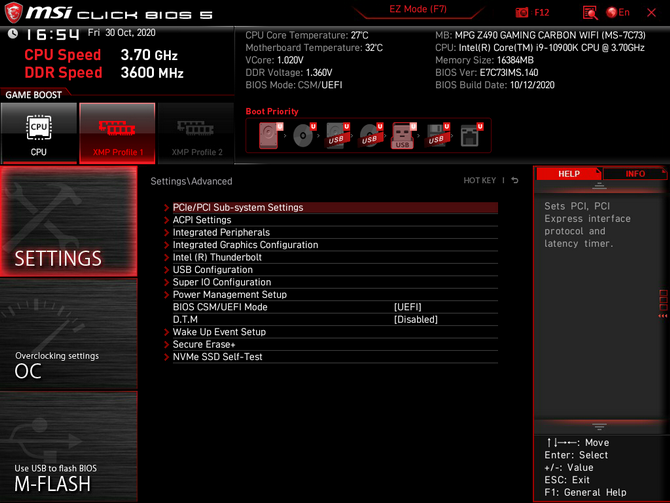Click the CPU Speed 3.70 GHz readout
This screenshot has width=670, height=503.
pyautogui.click(x=100, y=55)
